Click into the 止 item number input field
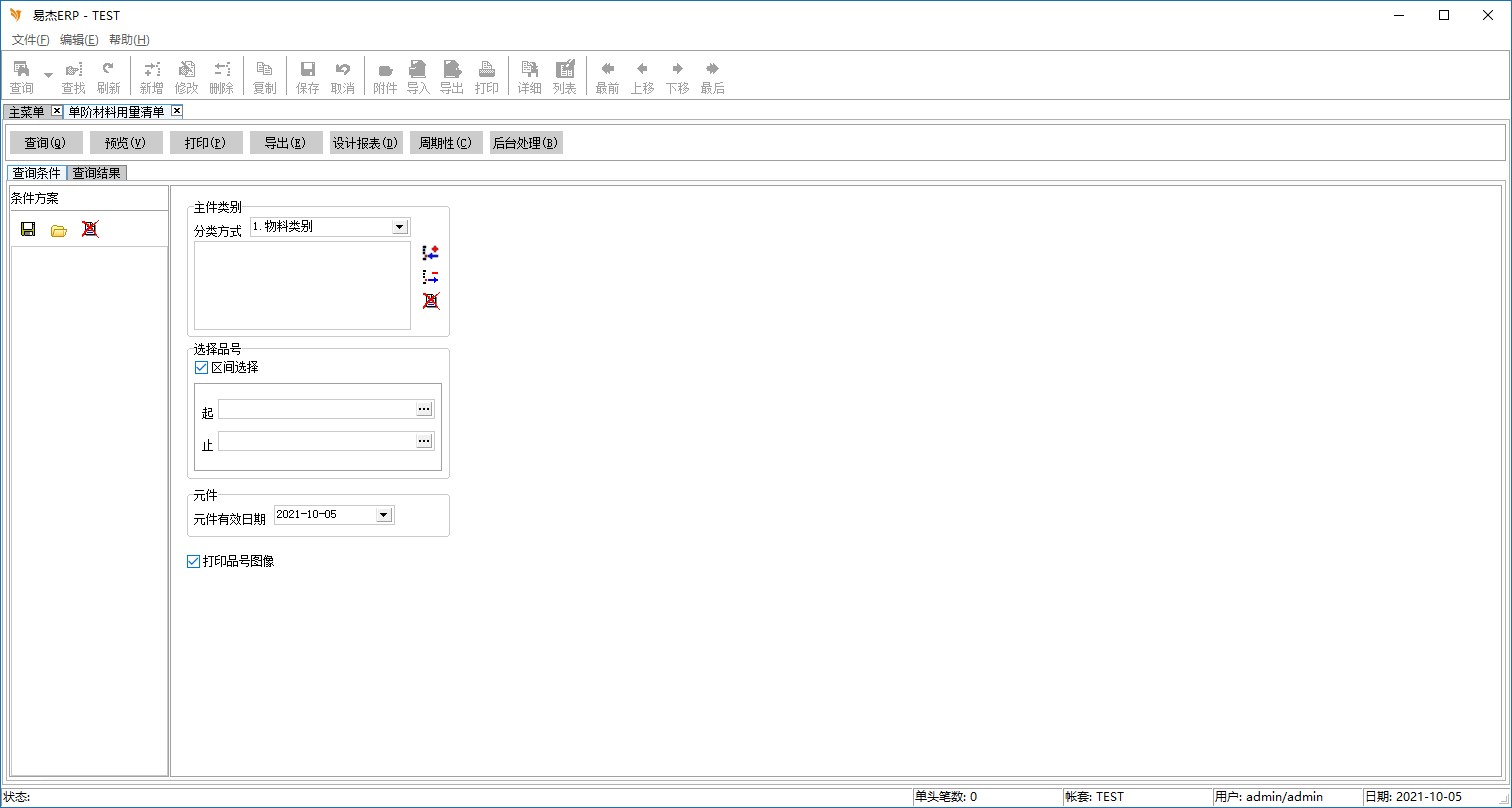The height and width of the screenshot is (808, 1512). 316,441
